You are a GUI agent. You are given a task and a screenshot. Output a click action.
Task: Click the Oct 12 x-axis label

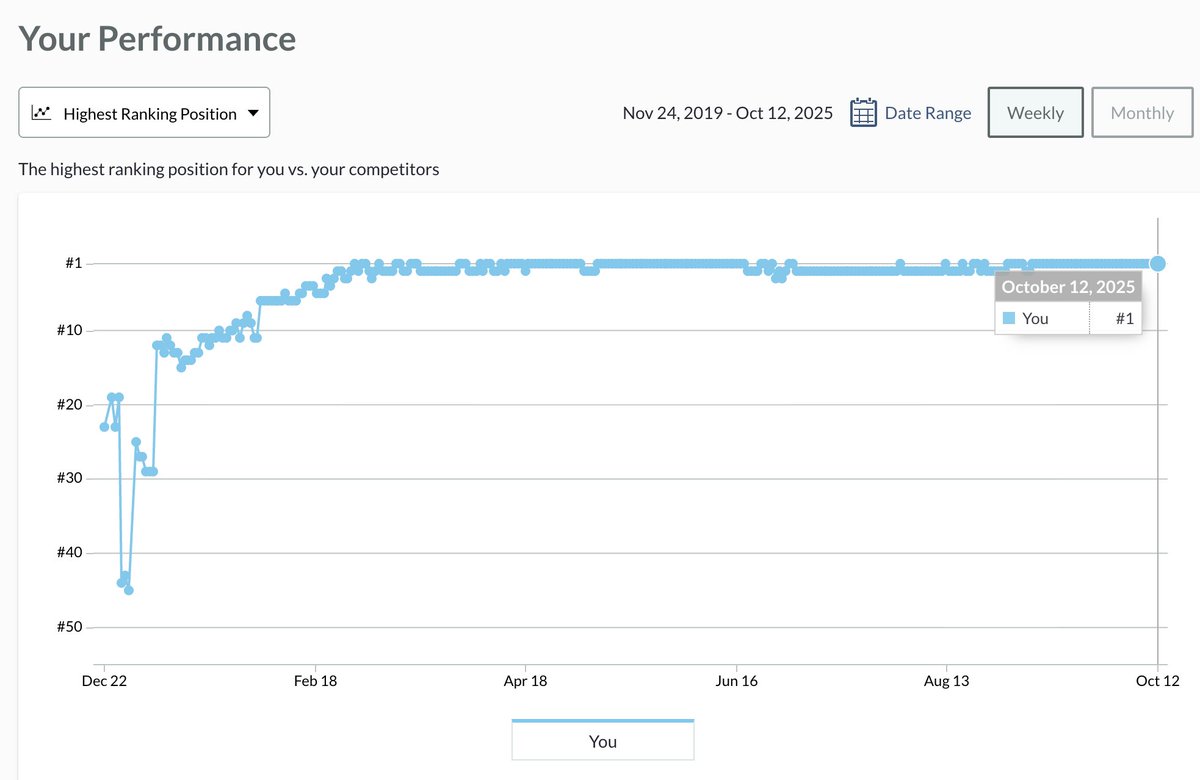click(x=1158, y=681)
